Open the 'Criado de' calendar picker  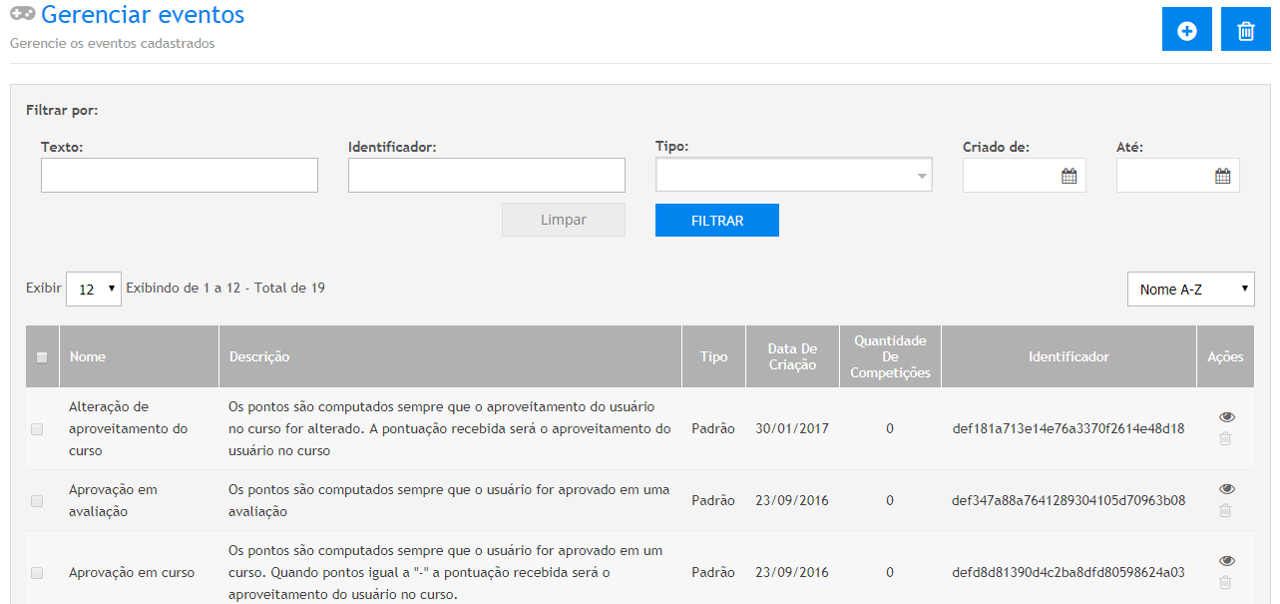coord(1068,176)
